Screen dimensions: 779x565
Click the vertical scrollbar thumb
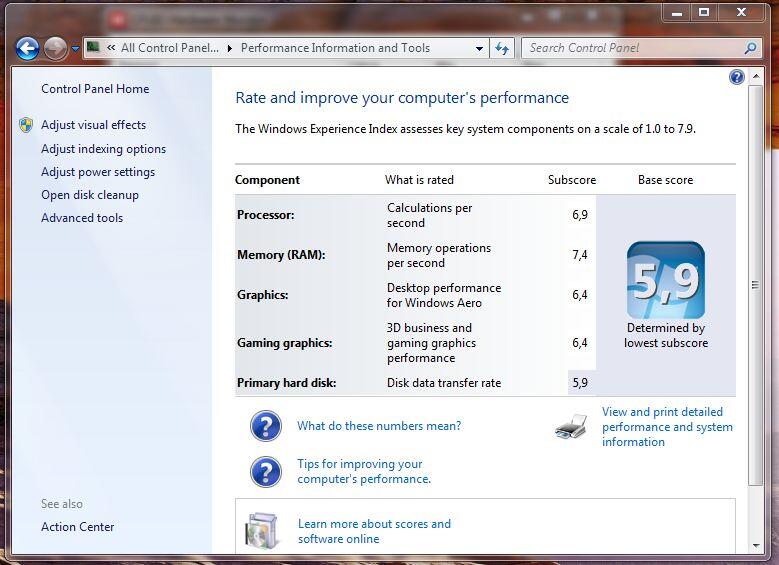(x=755, y=285)
